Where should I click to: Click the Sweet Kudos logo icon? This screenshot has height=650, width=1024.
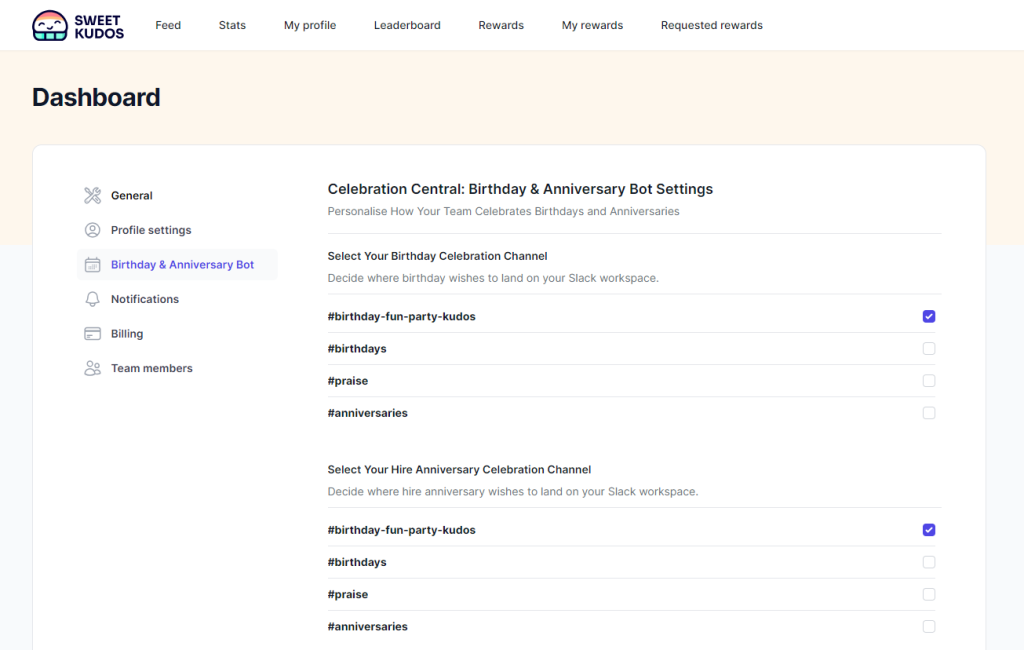pyautogui.click(x=49, y=26)
